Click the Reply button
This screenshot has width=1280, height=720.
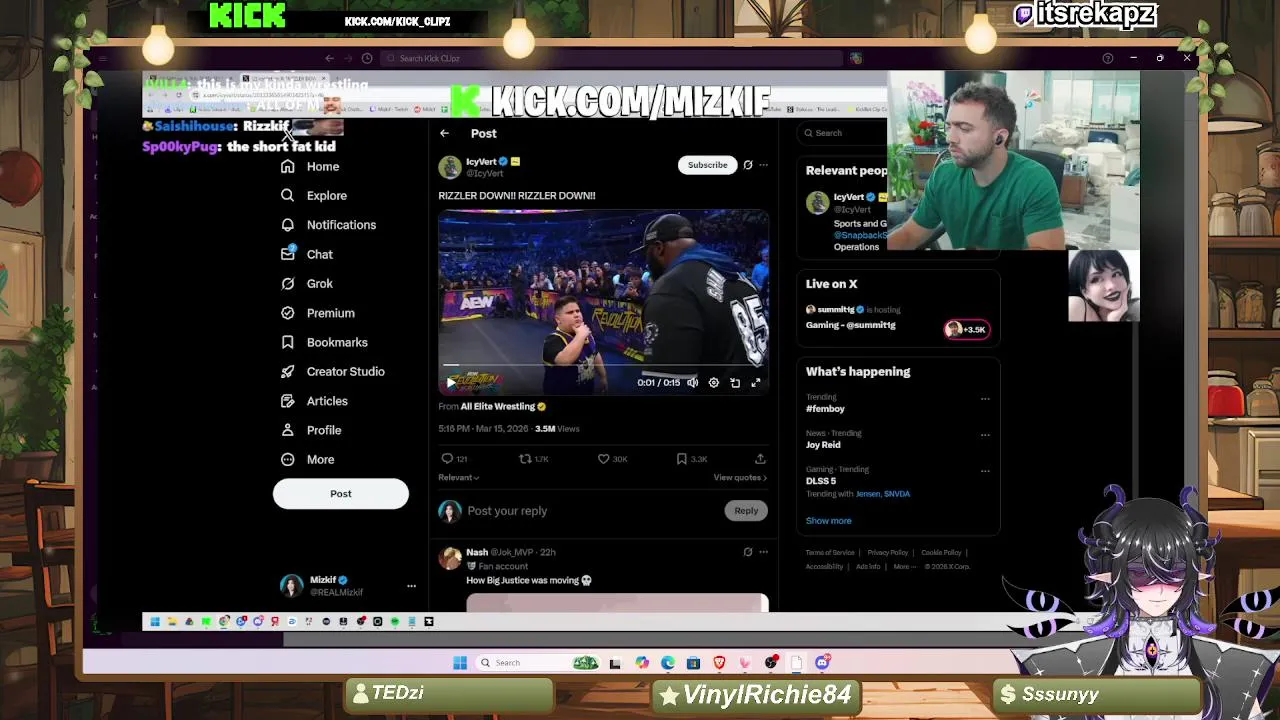pyautogui.click(x=746, y=511)
